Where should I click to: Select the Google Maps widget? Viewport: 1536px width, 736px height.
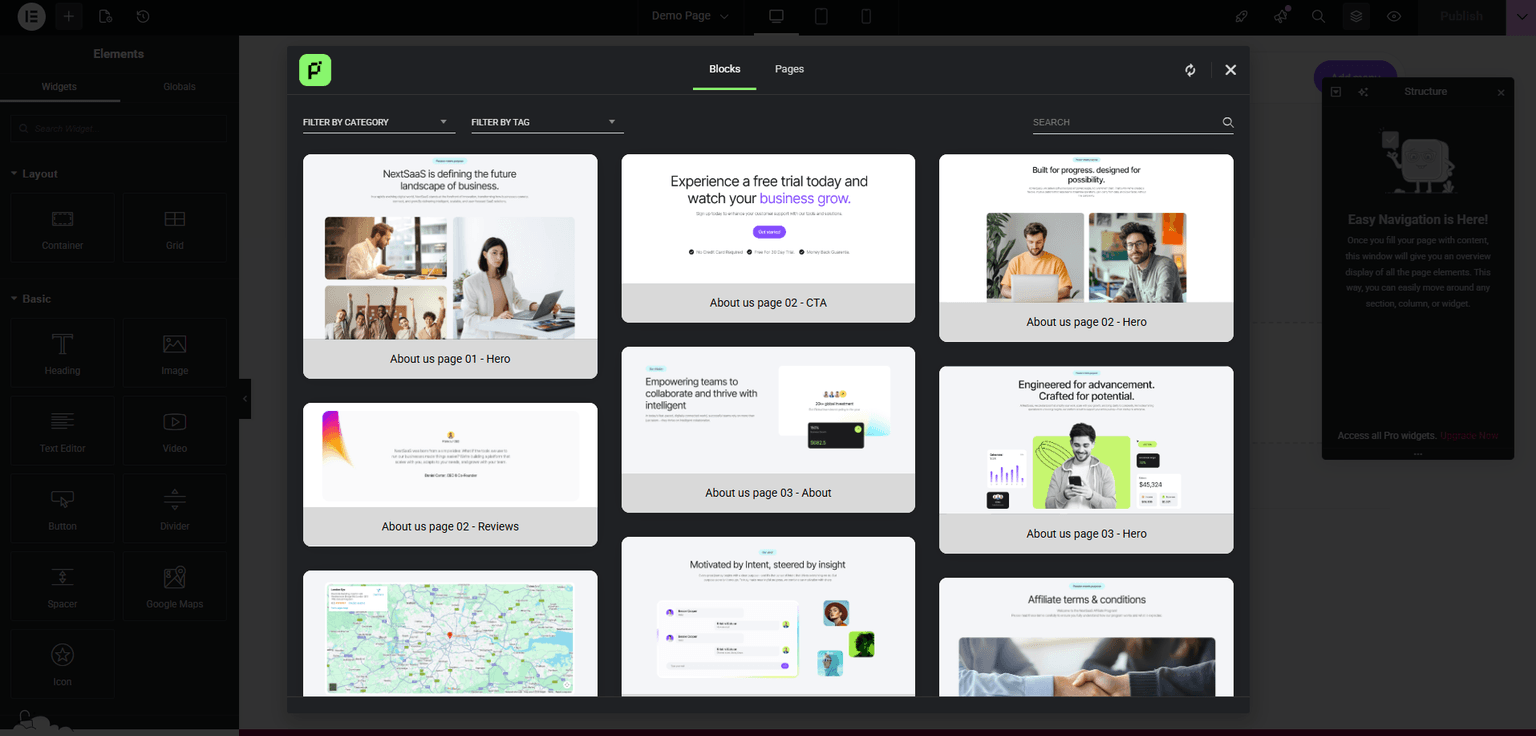pos(174,586)
